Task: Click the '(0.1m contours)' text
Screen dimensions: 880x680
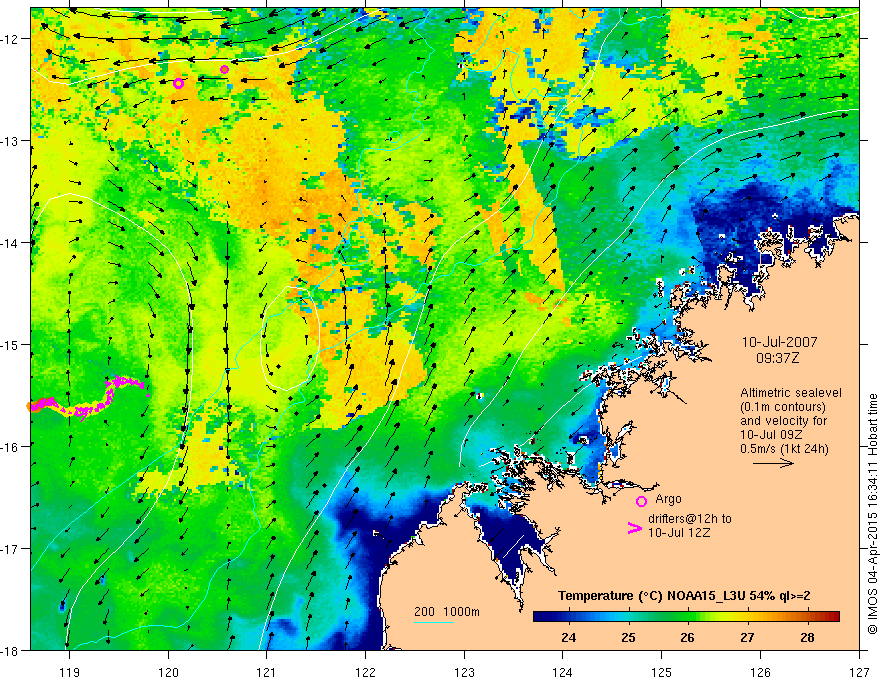Action: [783, 407]
